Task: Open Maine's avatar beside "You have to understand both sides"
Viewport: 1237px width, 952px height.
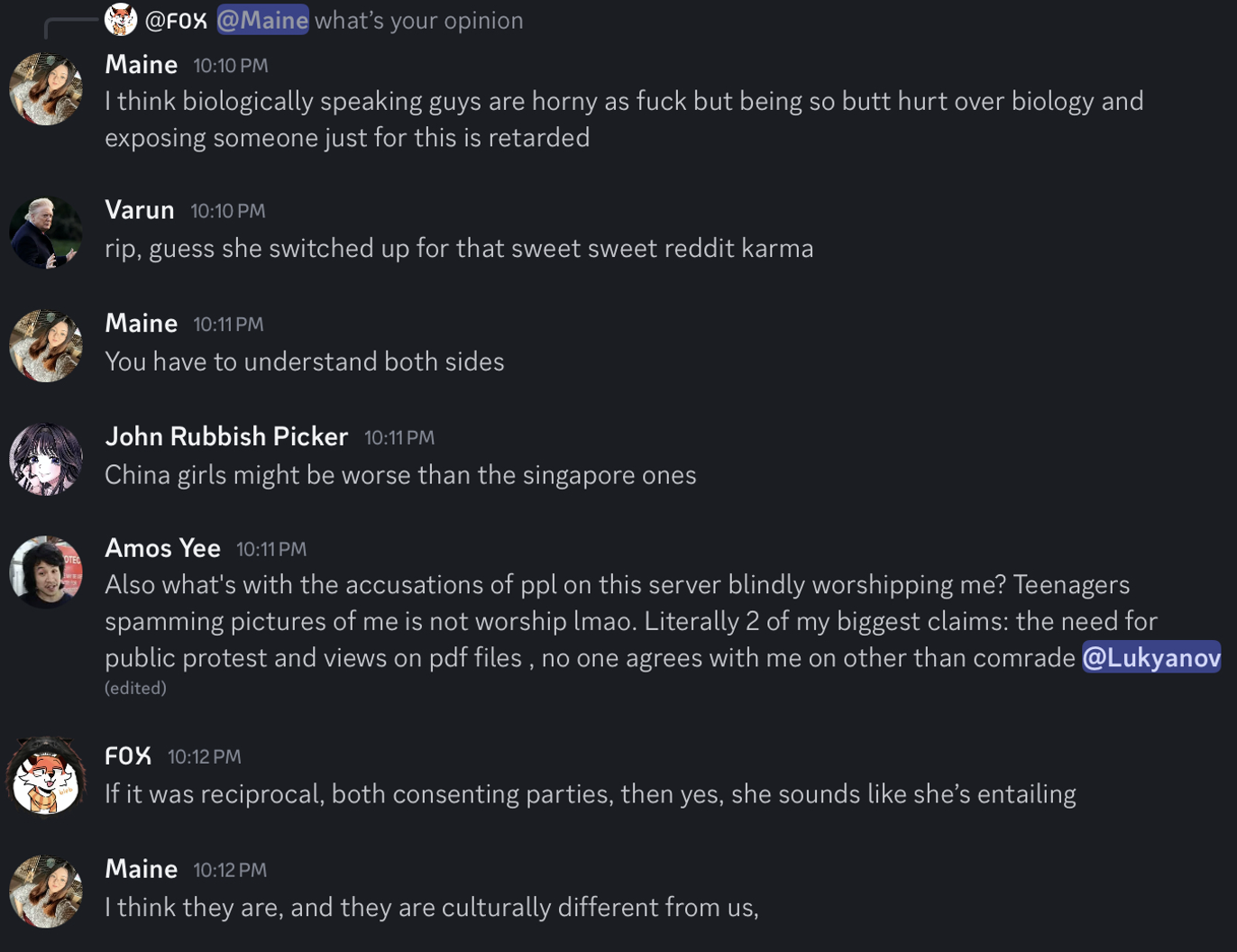Action: 46,346
